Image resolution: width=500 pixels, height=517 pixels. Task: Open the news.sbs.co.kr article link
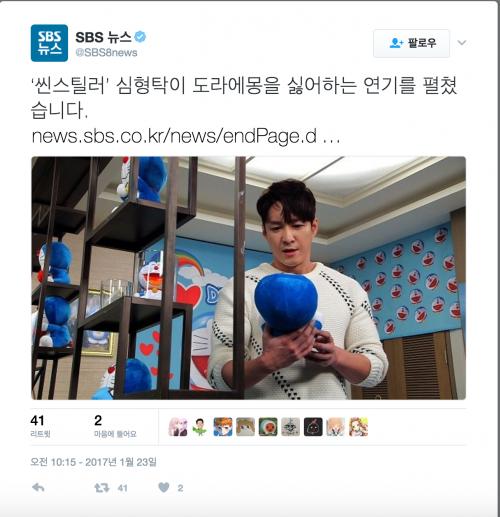[x=186, y=136]
